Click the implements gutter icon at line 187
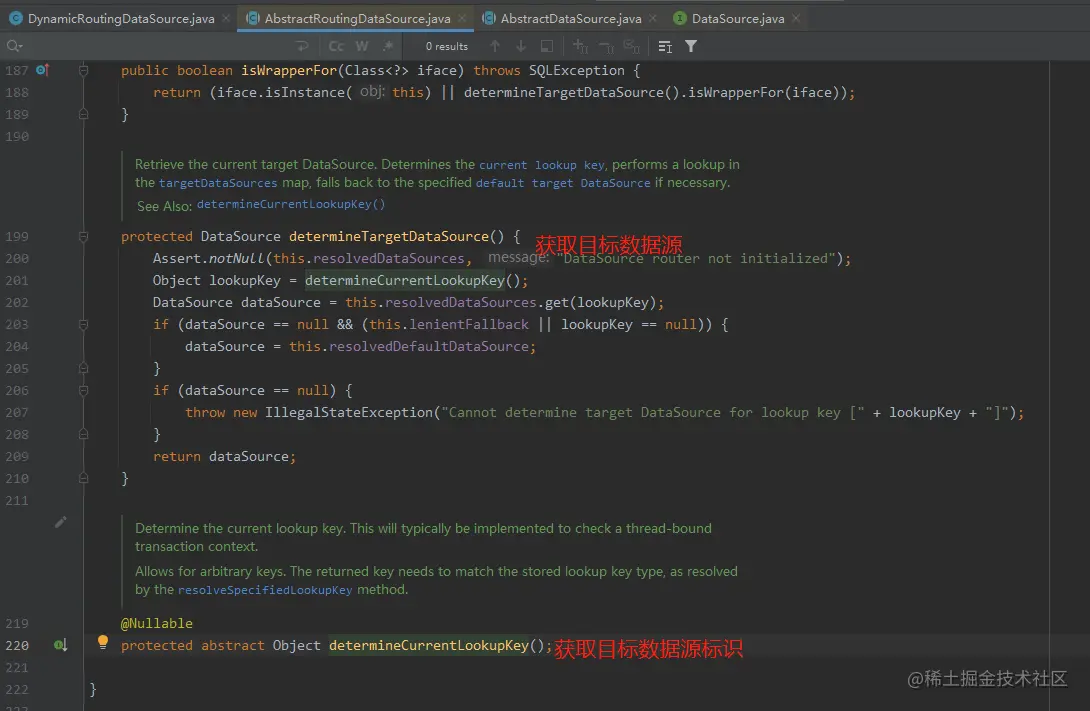Viewport: 1090px width, 711px height. 42,70
